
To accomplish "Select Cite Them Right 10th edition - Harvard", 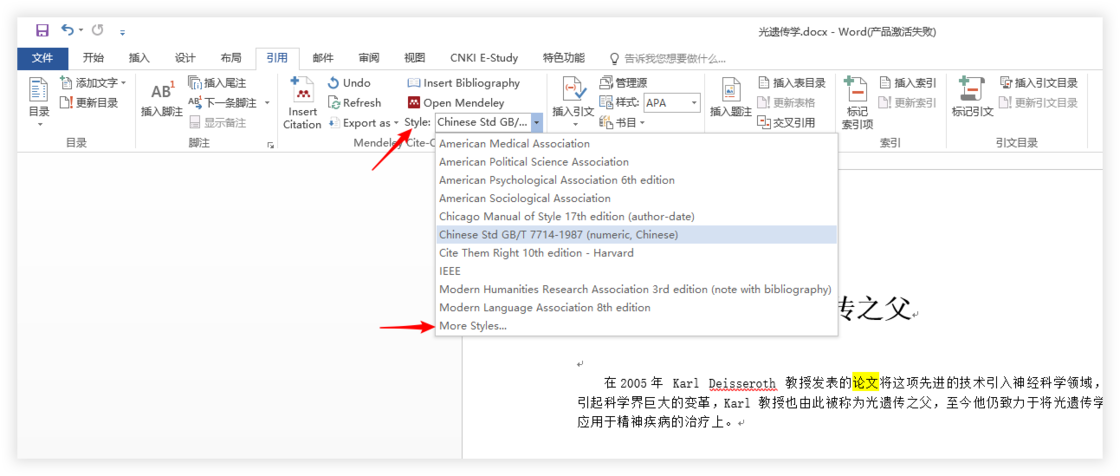I will (x=636, y=253).
